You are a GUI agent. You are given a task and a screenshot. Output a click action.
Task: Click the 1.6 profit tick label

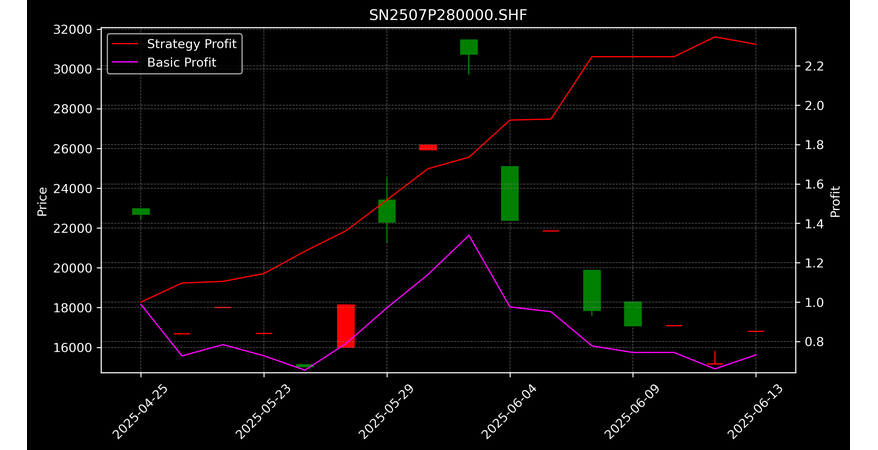pyautogui.click(x=814, y=185)
